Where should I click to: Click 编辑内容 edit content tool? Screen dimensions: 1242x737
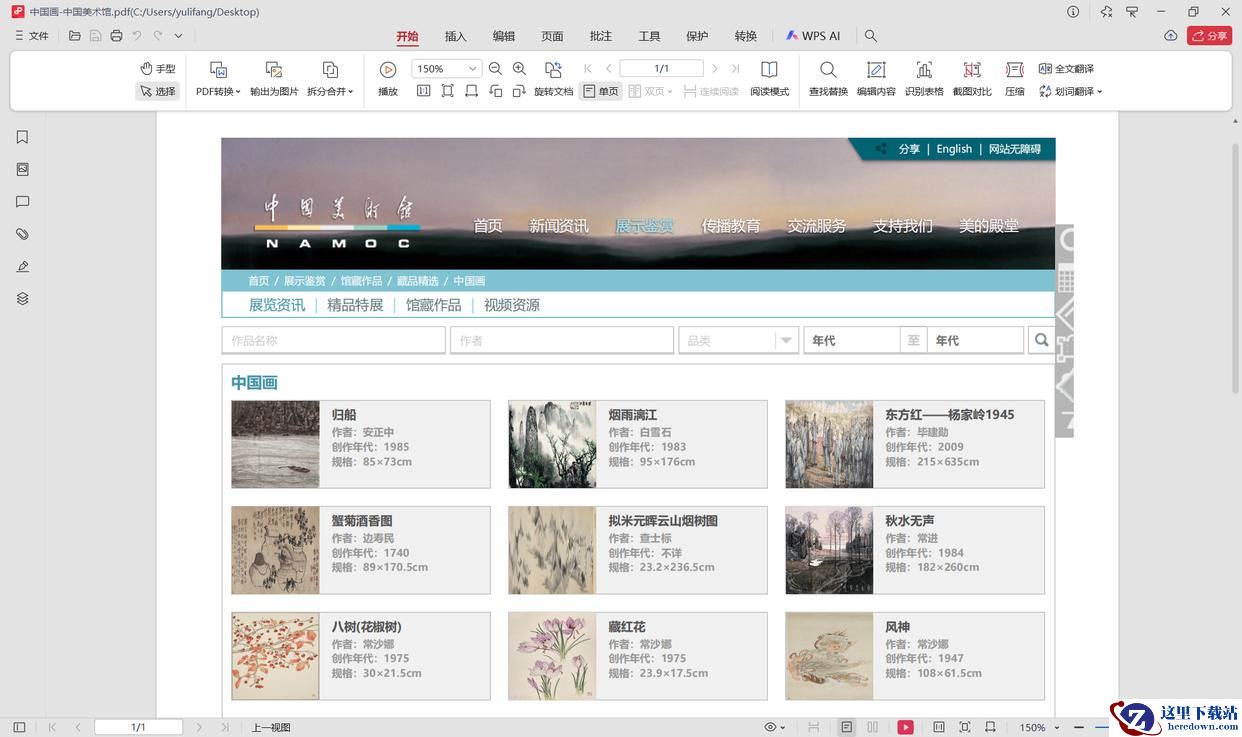(876, 79)
